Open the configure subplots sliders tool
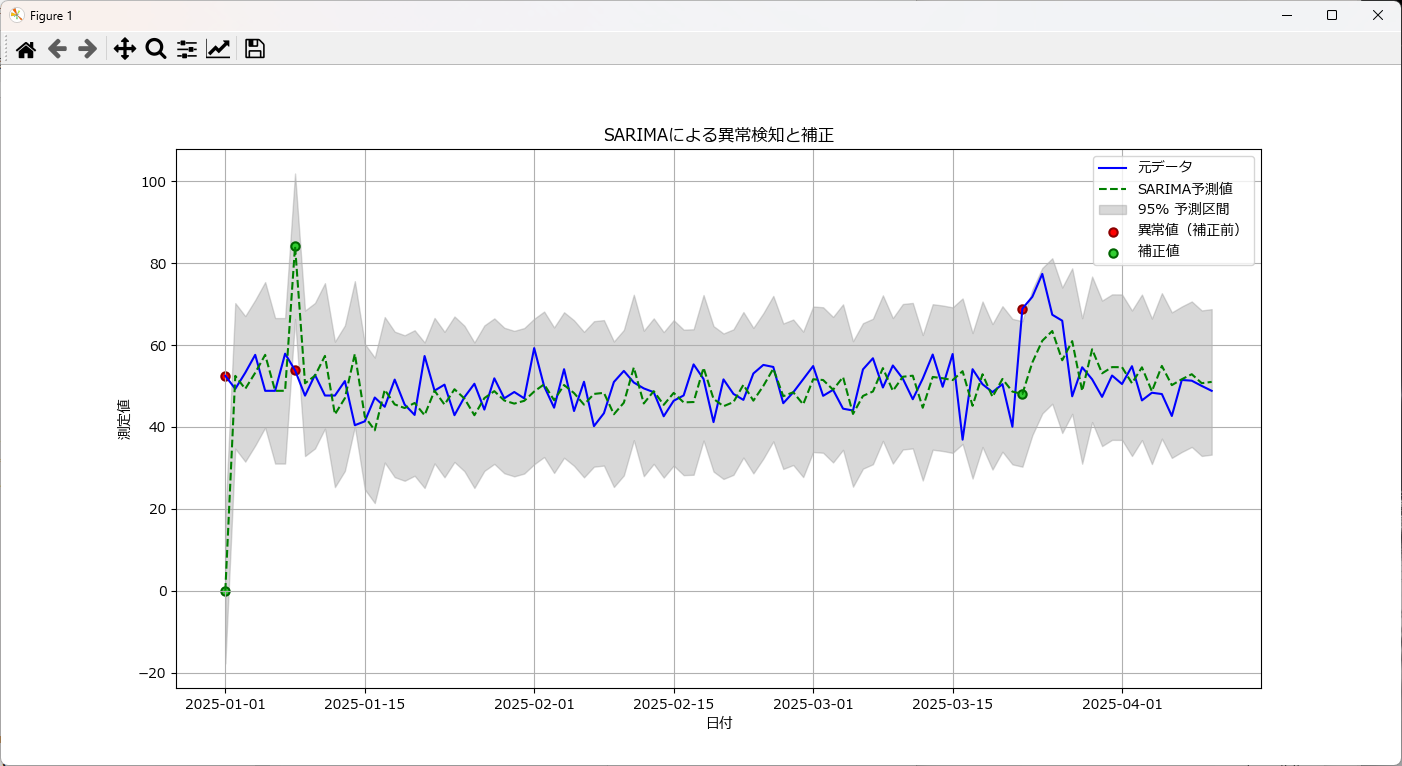This screenshot has height=766, width=1402. [186, 48]
